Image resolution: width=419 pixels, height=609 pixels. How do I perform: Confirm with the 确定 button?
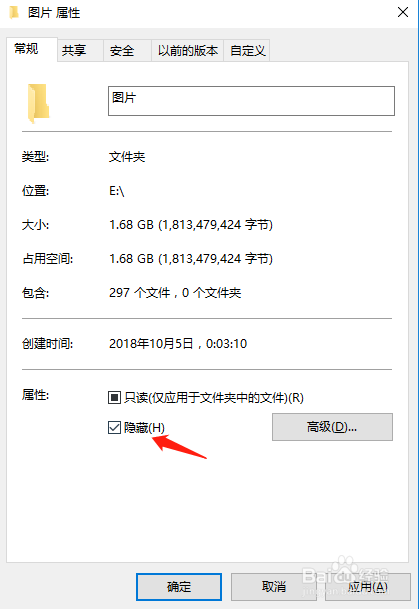tap(179, 586)
